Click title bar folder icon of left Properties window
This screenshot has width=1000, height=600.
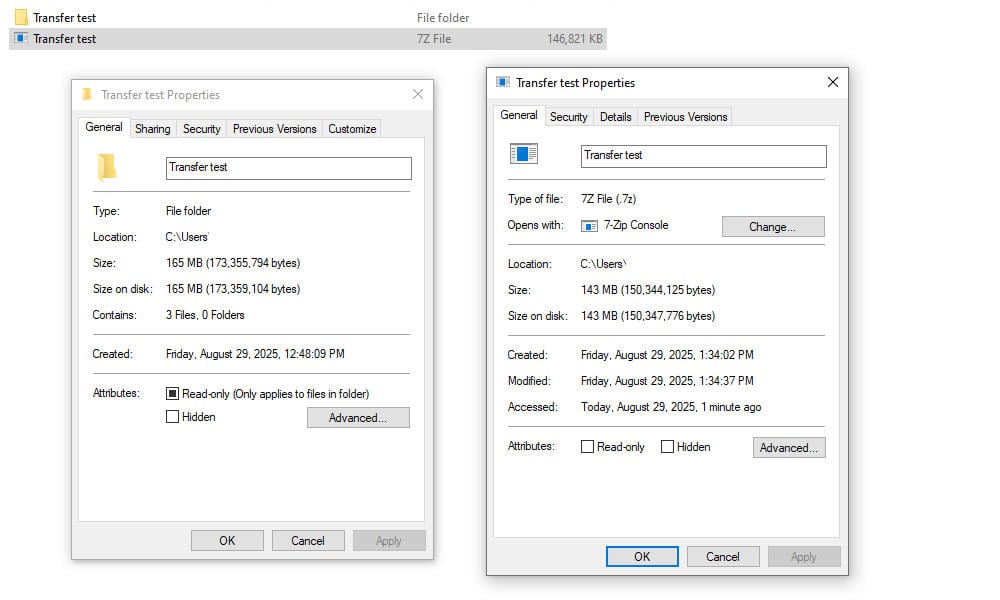click(x=87, y=95)
